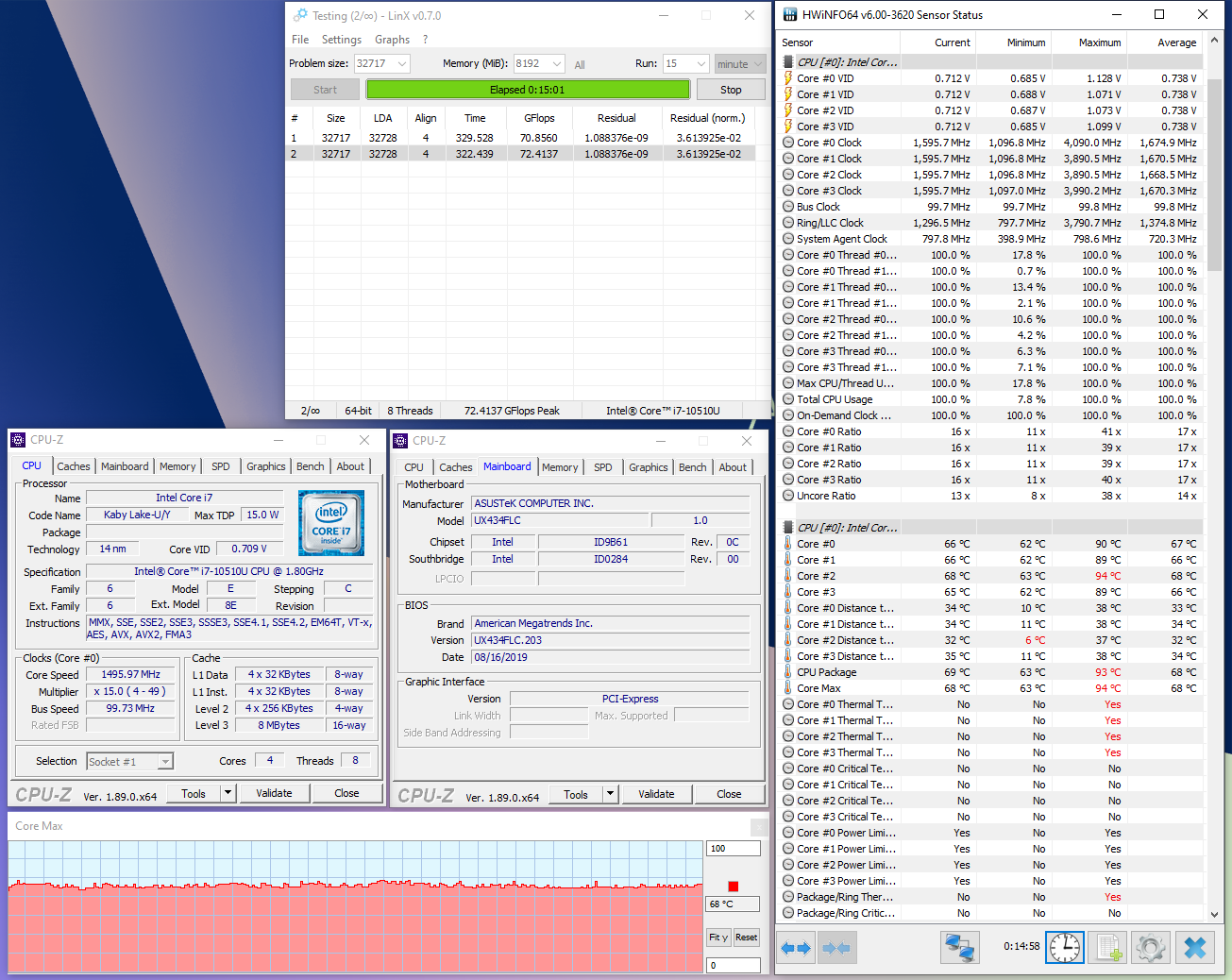Switch to Graphics tab in left CPU-Z
Viewport: 1232px width, 980px height.
point(266,466)
